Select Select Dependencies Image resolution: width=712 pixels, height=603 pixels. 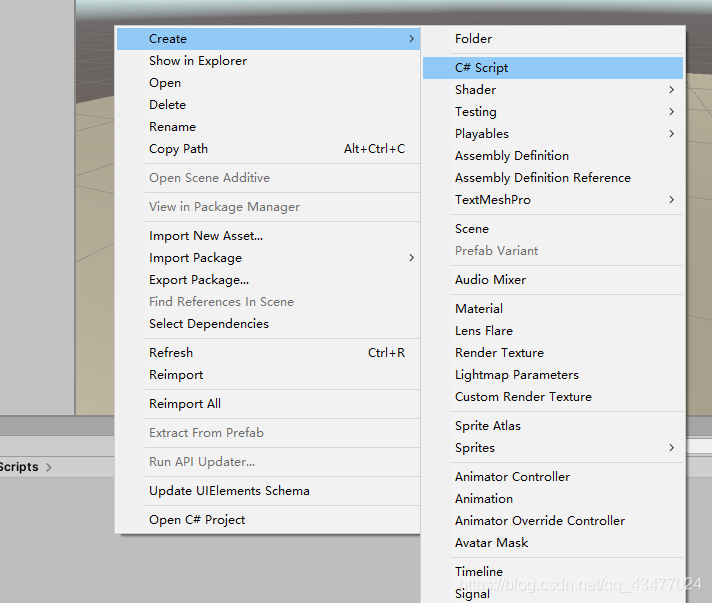[x=268, y=324]
